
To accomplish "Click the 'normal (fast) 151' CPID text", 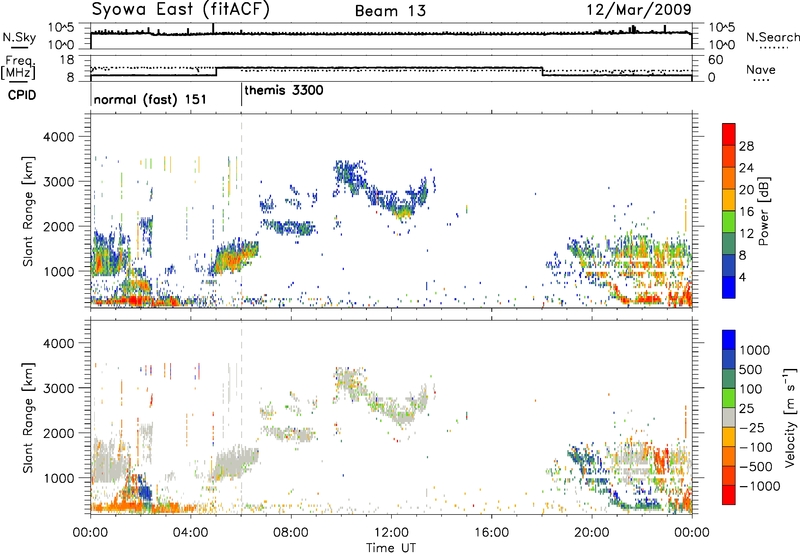I will coord(150,99).
